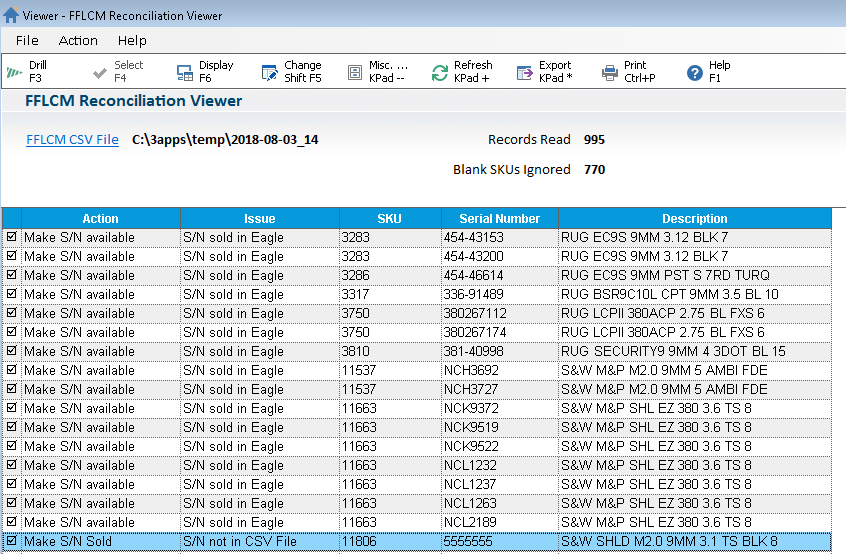The width and height of the screenshot is (846, 554).
Task: Click the Drill F3 toolbar icon
Action: pos(14,72)
